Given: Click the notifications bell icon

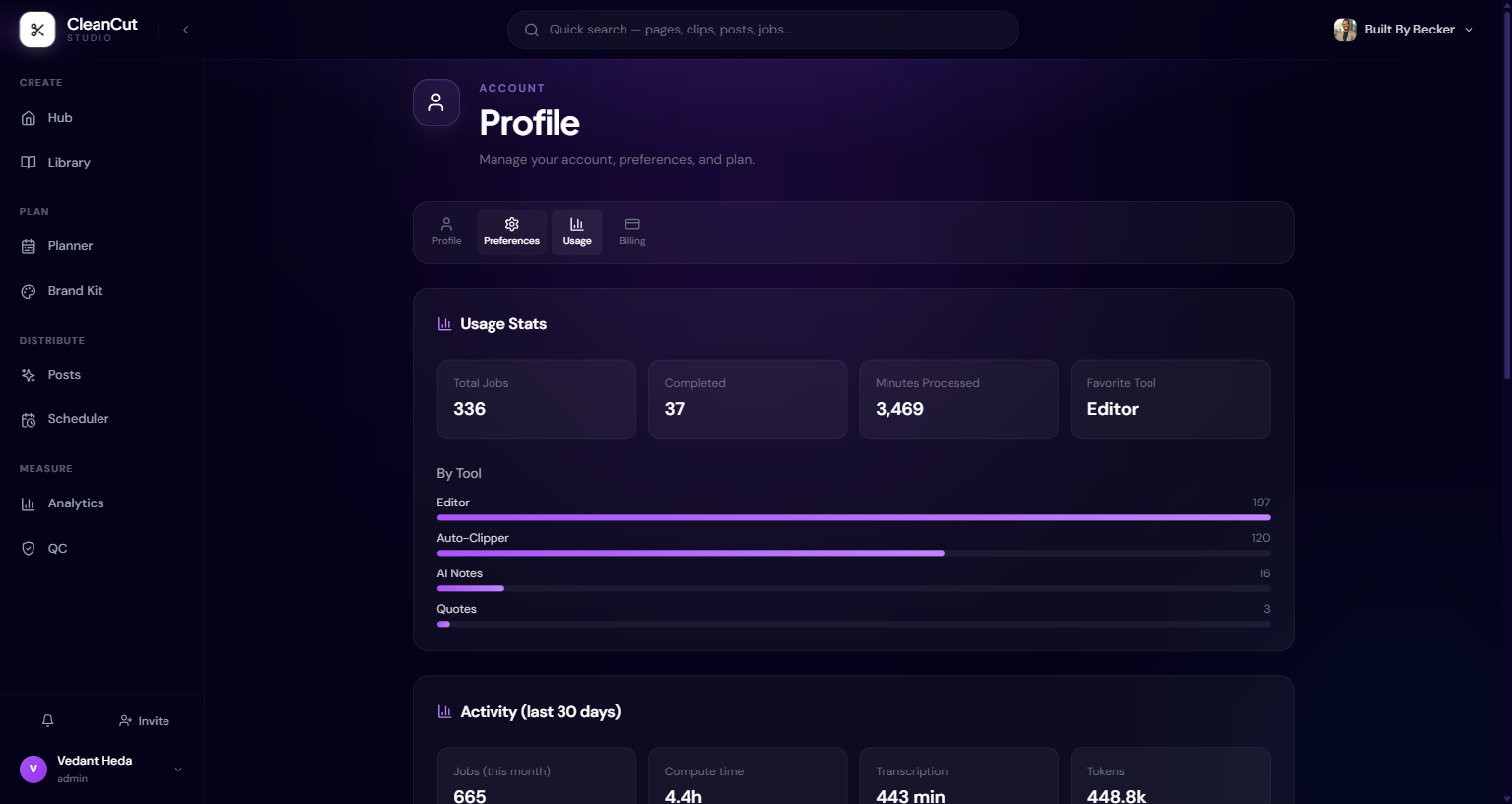Looking at the screenshot, I should pyautogui.click(x=47, y=721).
